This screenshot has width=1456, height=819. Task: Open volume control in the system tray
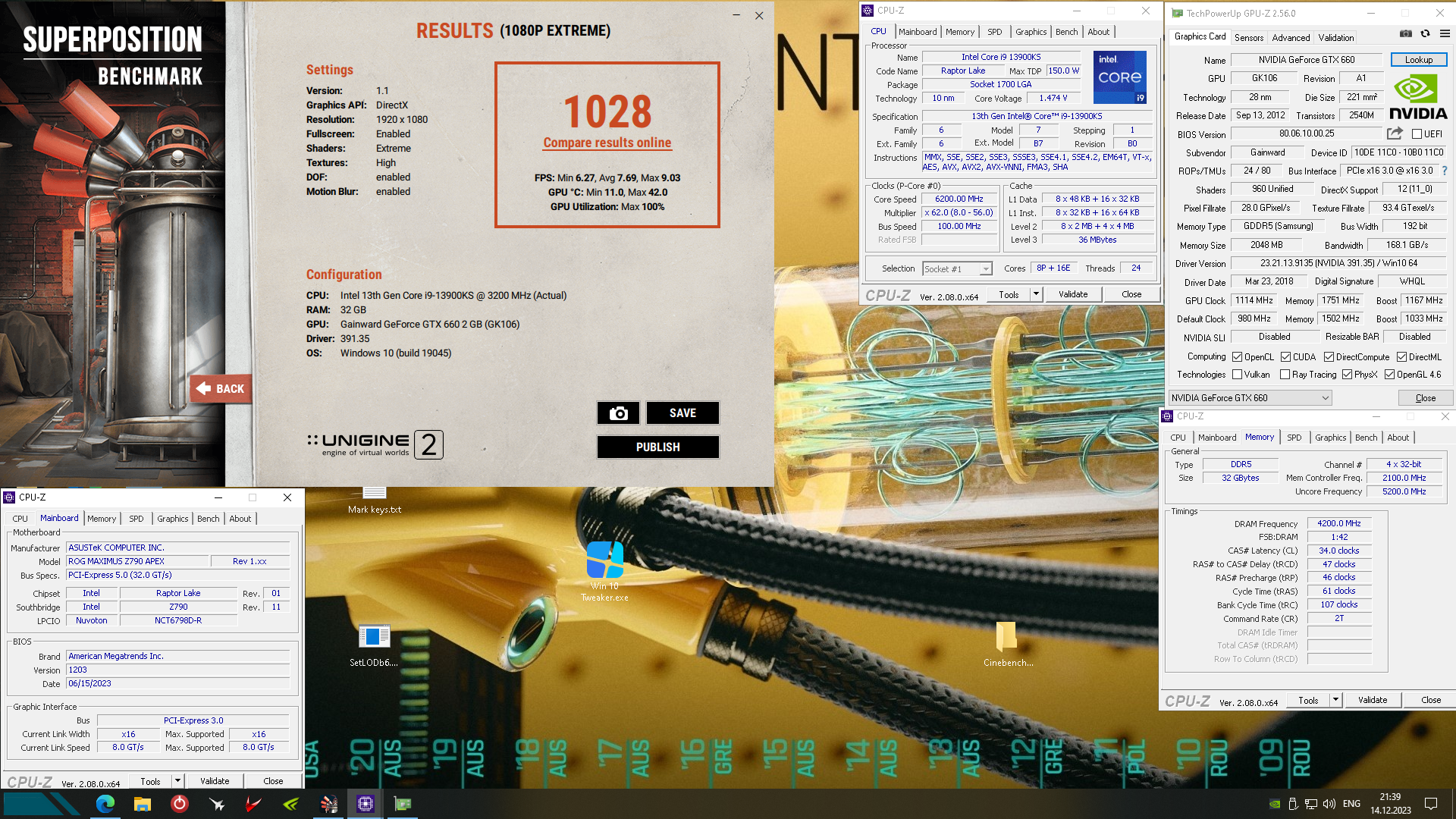click(x=1329, y=804)
